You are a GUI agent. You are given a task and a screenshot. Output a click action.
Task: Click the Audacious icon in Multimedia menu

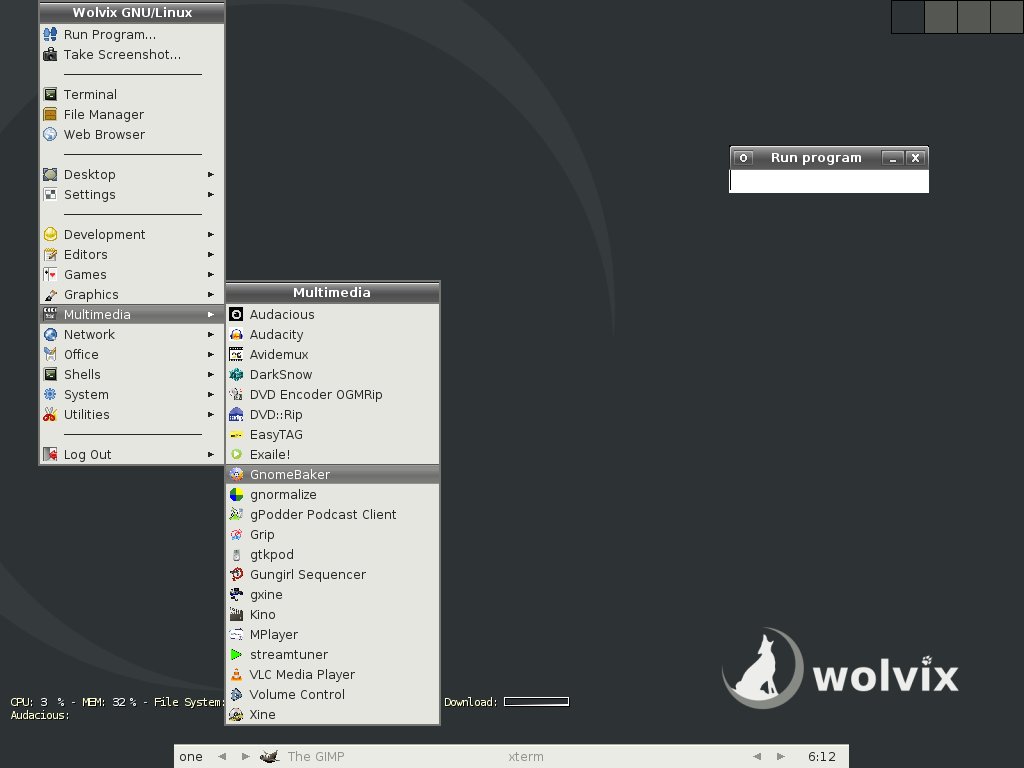236,314
